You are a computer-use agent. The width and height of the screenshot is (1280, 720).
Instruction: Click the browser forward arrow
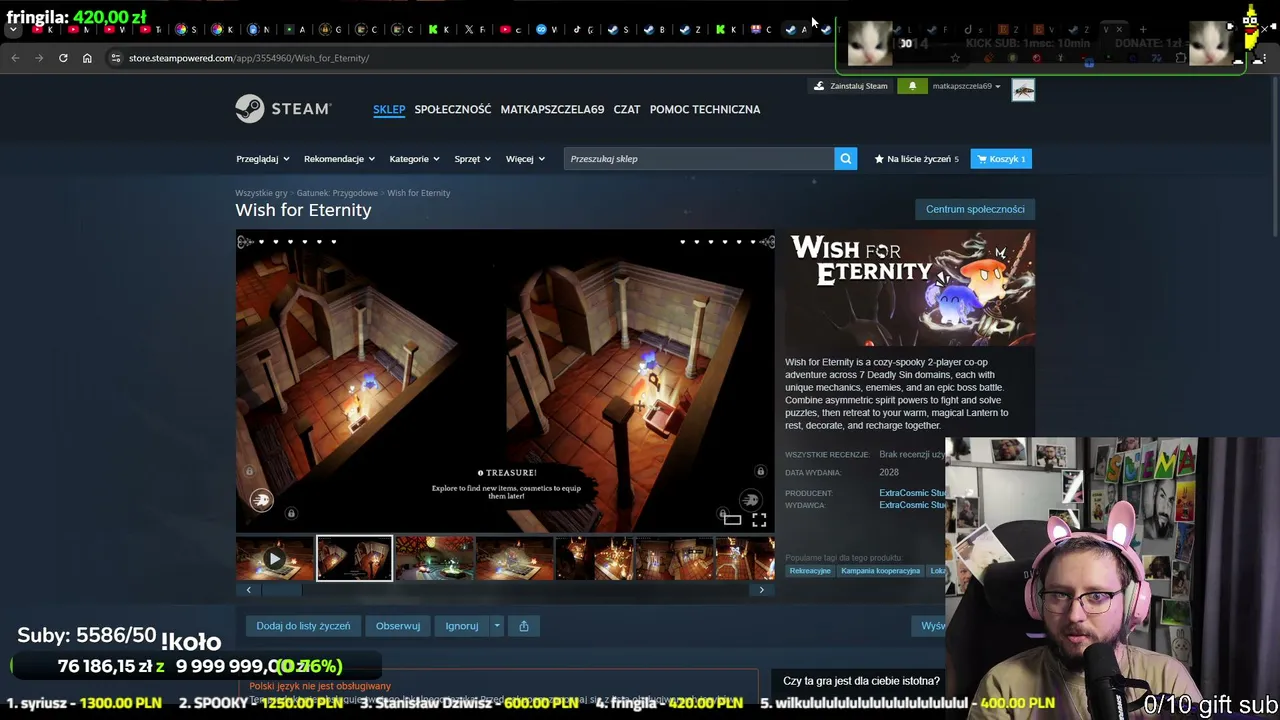(39, 58)
